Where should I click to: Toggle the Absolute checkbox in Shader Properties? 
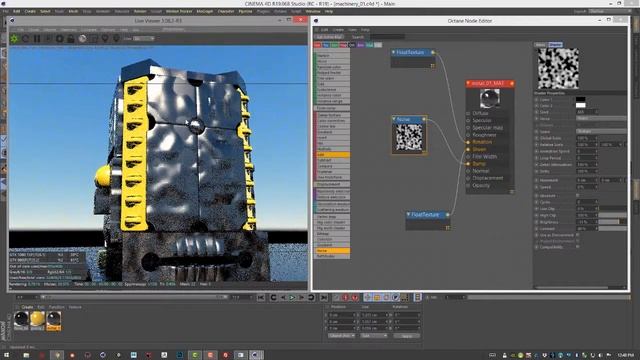[x=578, y=196]
